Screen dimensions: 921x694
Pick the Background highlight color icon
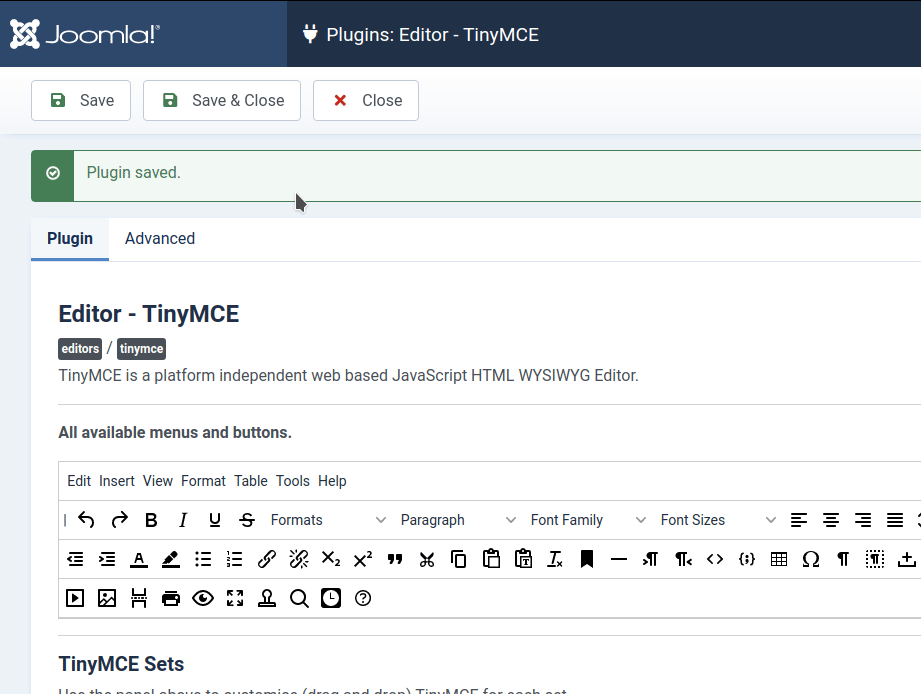pyautogui.click(x=171, y=560)
